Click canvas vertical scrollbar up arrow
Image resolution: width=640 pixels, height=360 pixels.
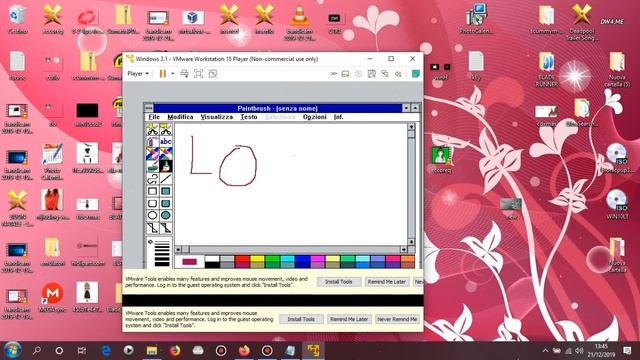click(411, 127)
